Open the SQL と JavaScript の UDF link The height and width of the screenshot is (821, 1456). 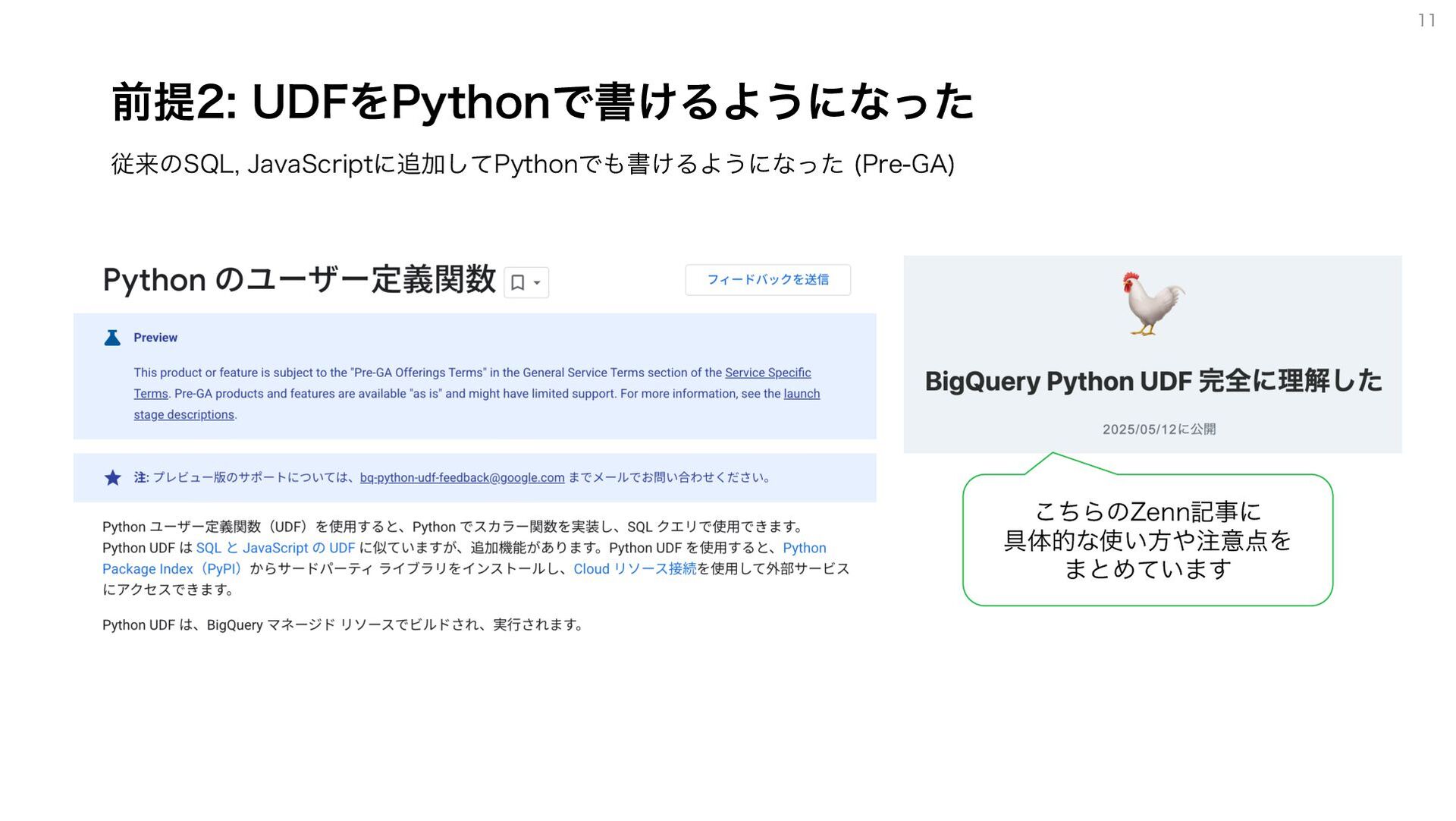pyautogui.click(x=275, y=548)
